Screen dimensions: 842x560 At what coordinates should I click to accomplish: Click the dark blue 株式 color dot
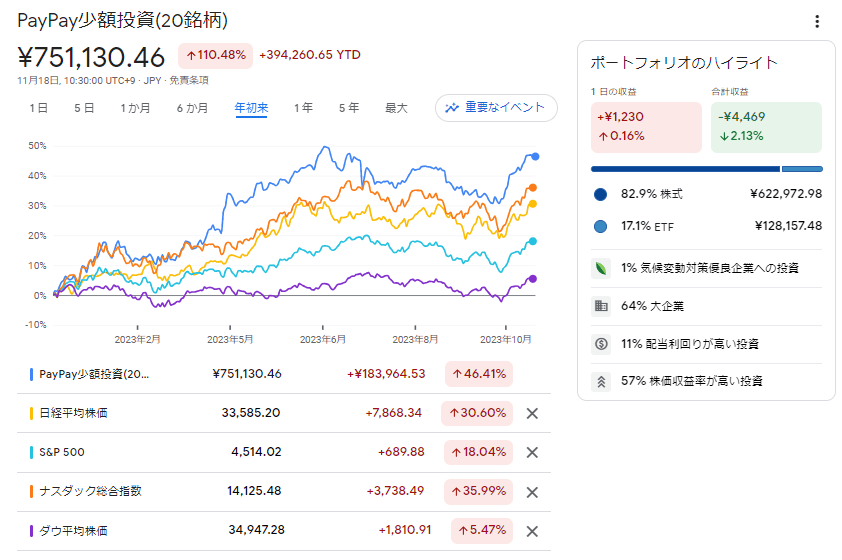pos(601,194)
